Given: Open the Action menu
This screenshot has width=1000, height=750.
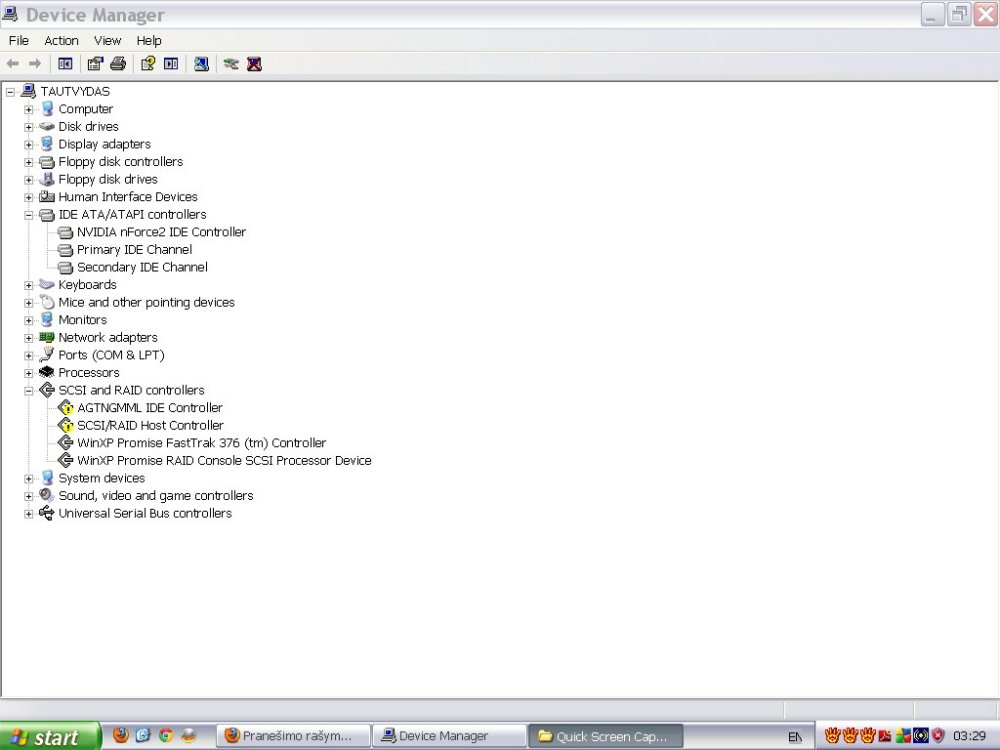Looking at the screenshot, I should [61, 41].
